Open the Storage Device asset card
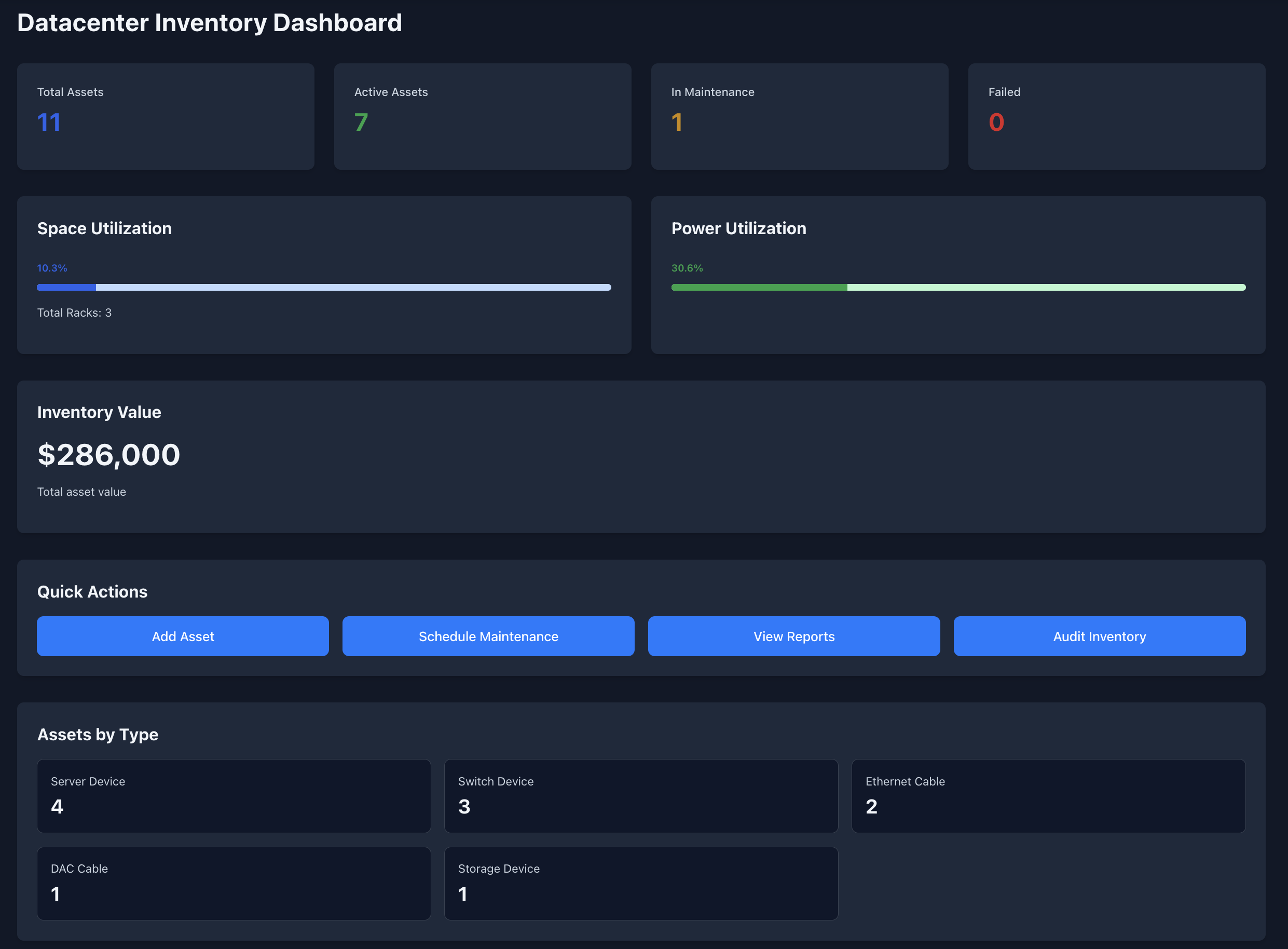The image size is (1288, 949). 641,884
